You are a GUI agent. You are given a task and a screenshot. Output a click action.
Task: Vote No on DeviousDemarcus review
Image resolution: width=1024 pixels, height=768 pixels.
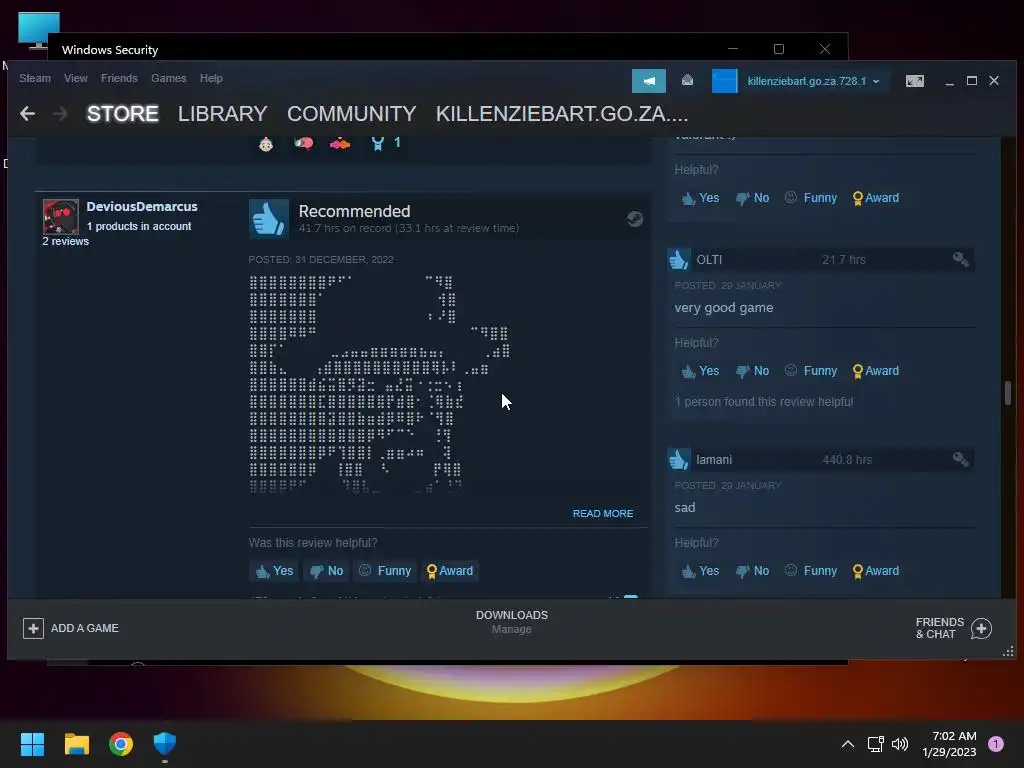[x=327, y=571]
